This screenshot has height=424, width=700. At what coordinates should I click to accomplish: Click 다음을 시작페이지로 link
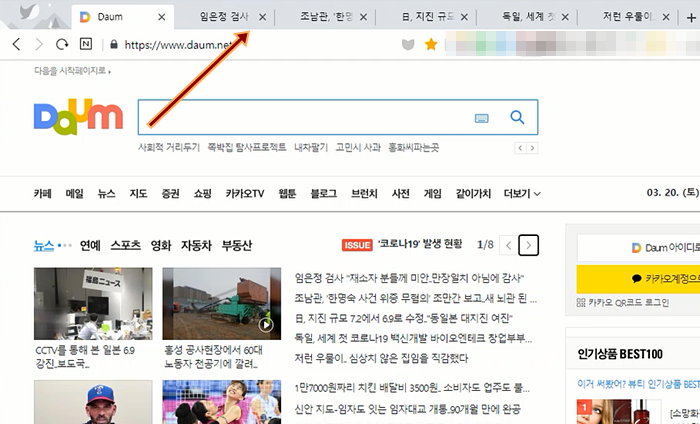[72, 71]
